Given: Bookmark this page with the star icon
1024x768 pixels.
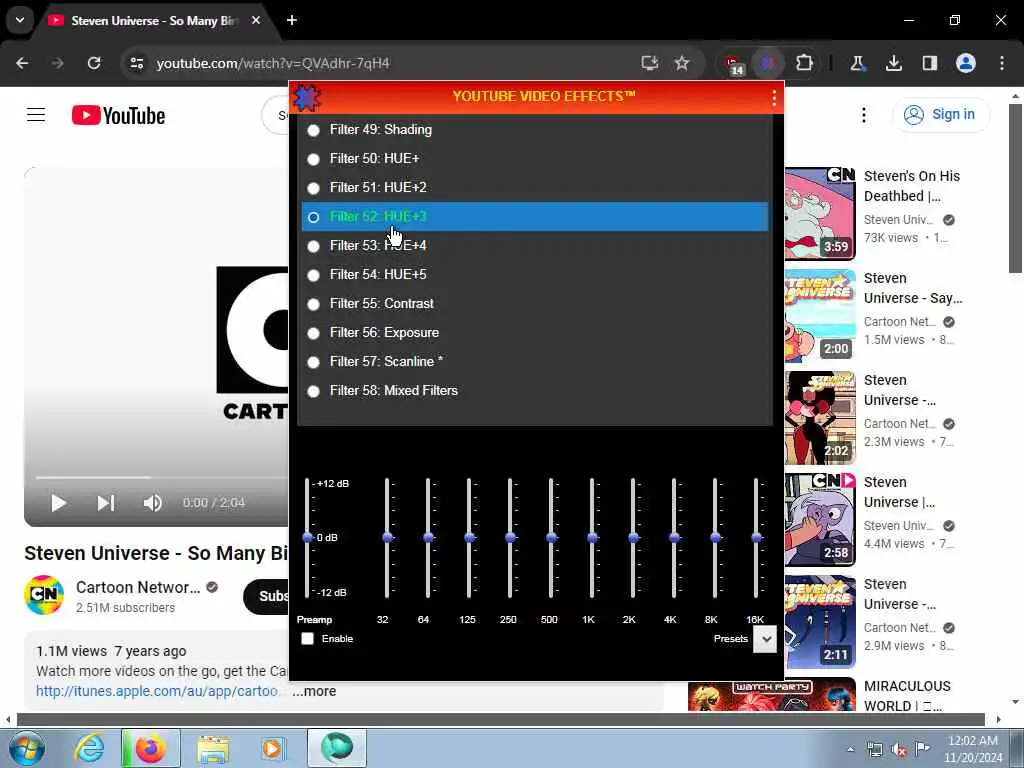Looking at the screenshot, I should click(682, 63).
